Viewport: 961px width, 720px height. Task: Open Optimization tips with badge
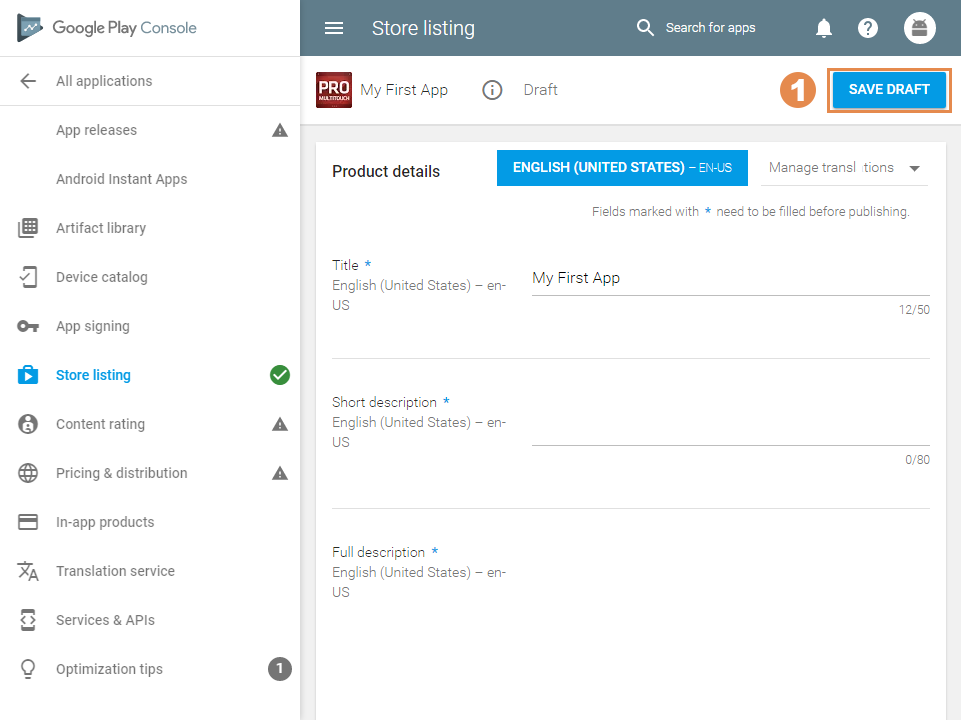[109, 669]
